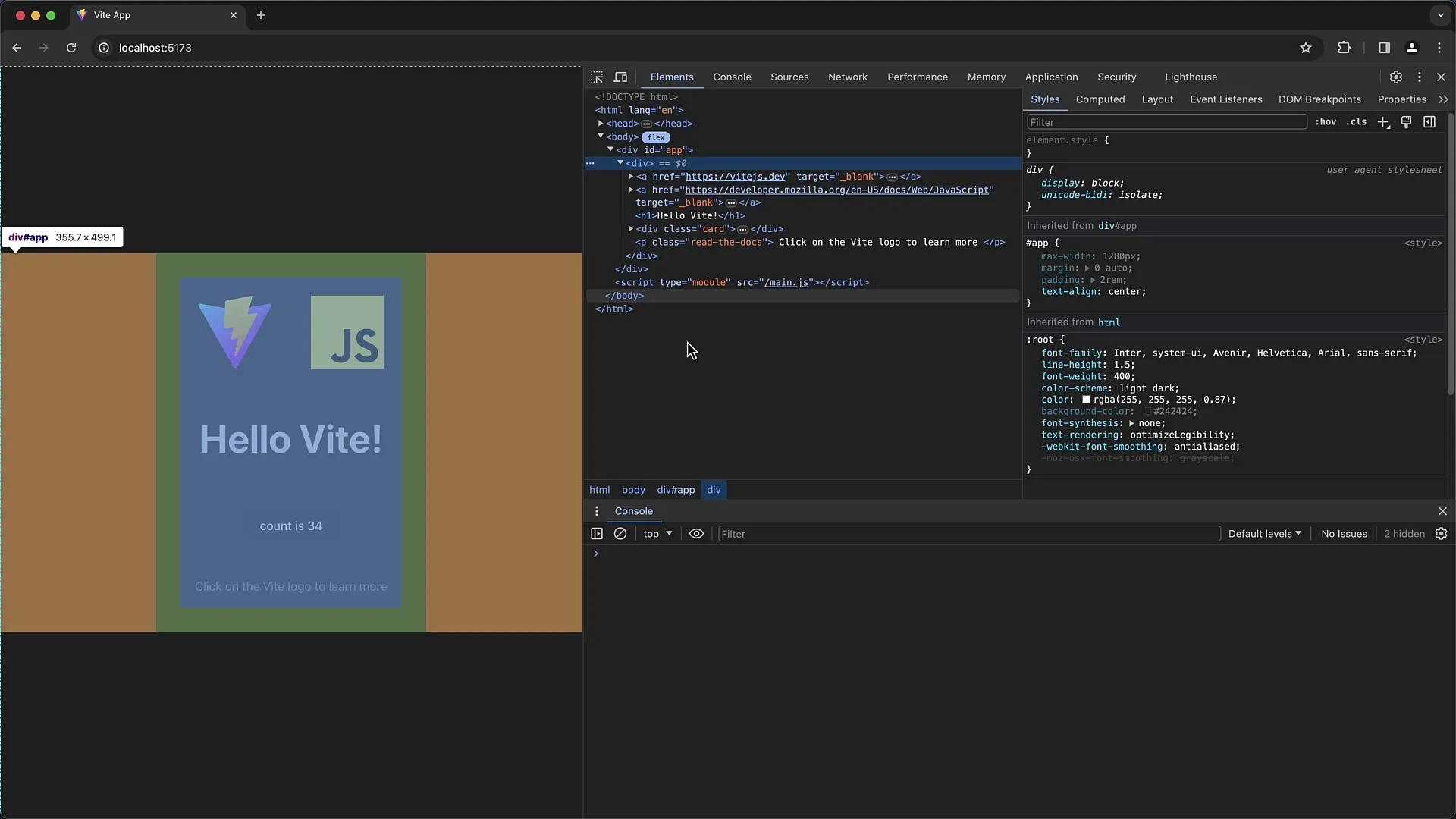This screenshot has height=819, width=1456.
Task: Expand the margin shorthand triangle
Action: coord(1087,268)
